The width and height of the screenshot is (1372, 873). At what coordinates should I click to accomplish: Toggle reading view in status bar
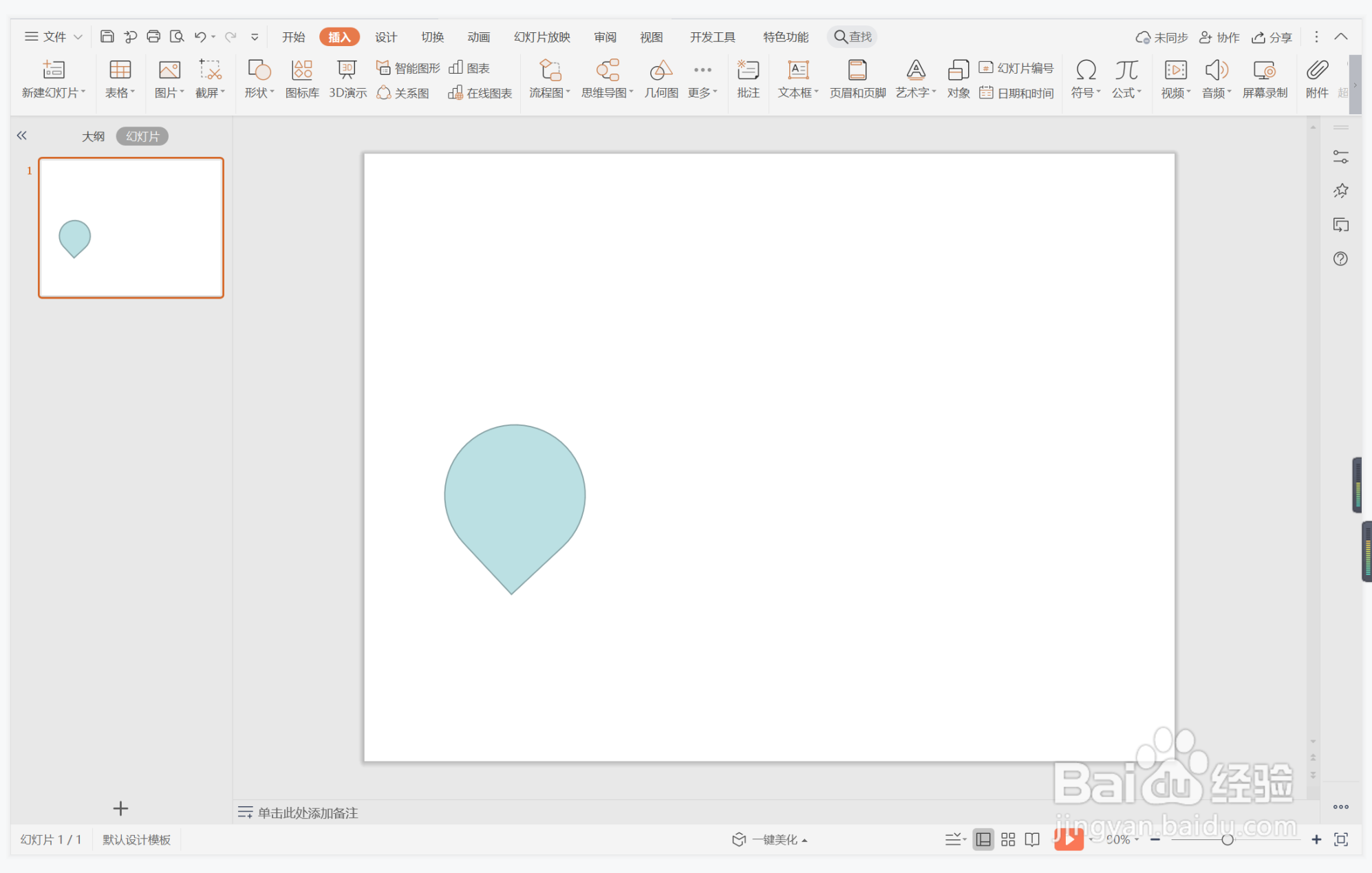click(1032, 839)
